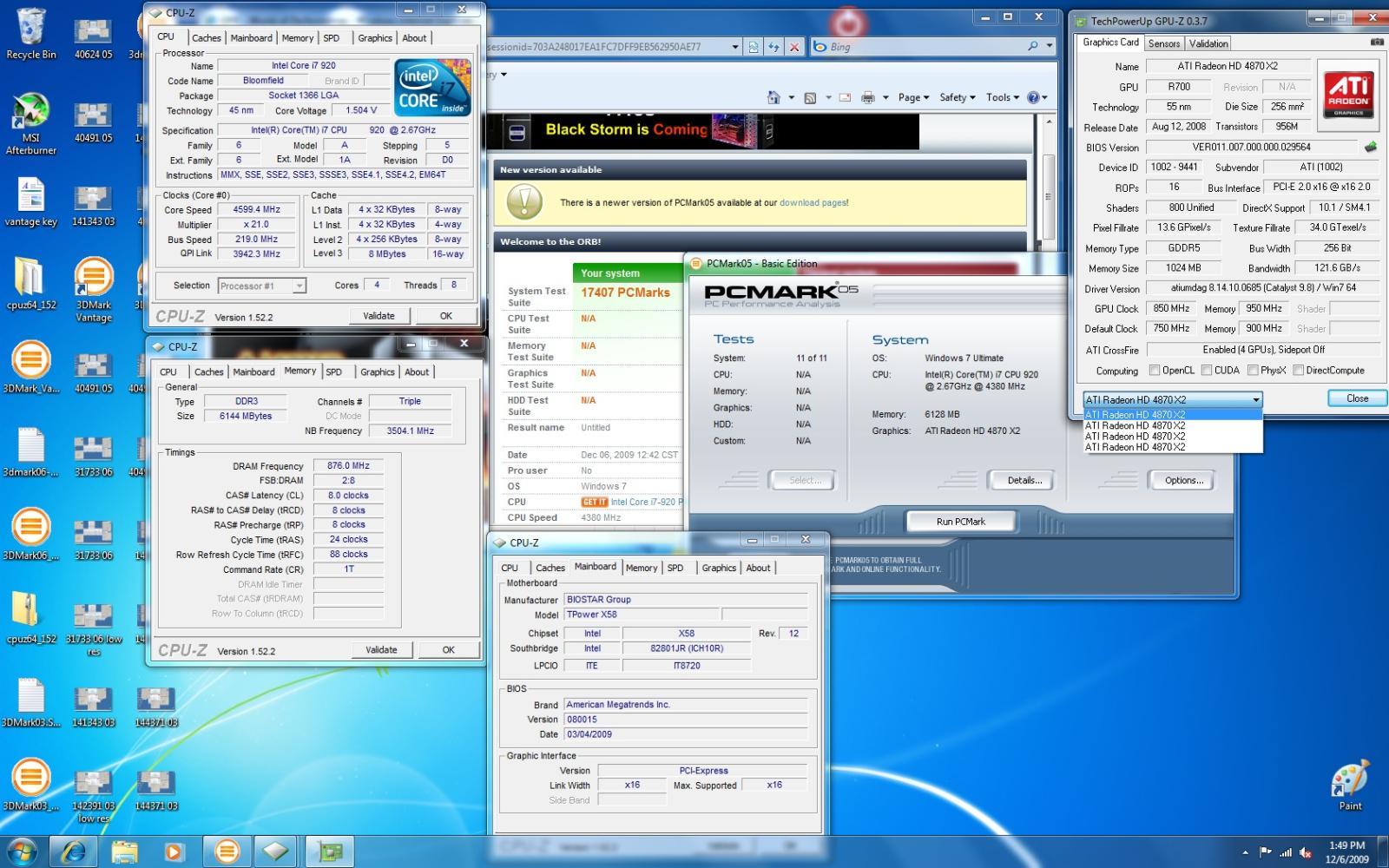1389x868 pixels.
Task: Open Windows Explorer from the taskbar
Action: point(125,852)
